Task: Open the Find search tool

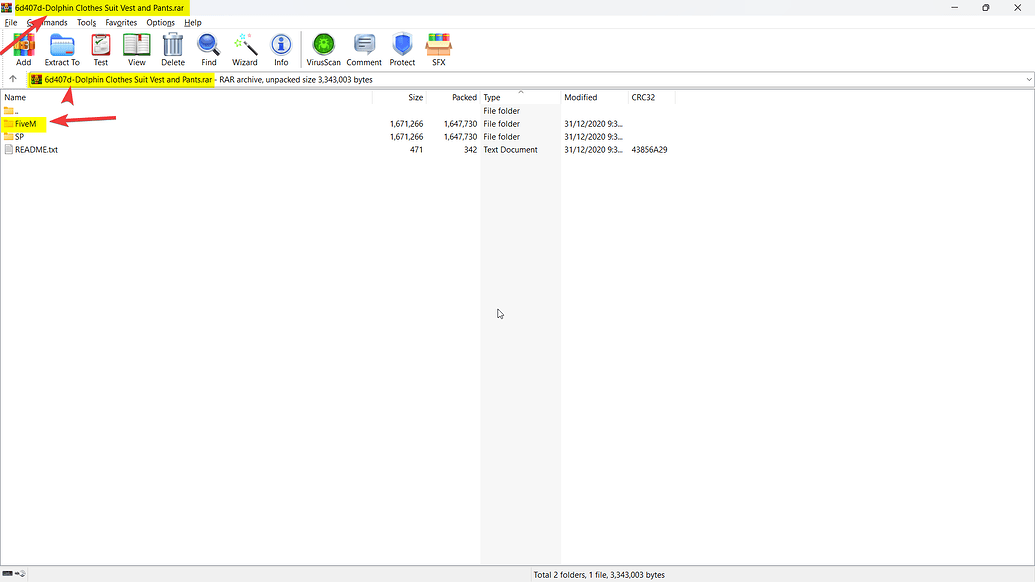Action: click(209, 48)
